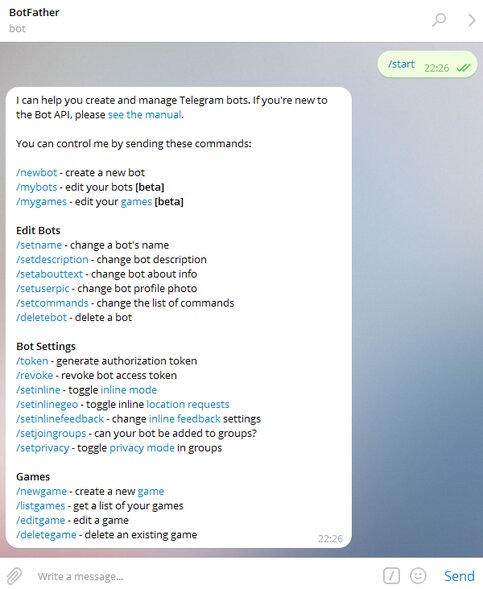Image resolution: width=483 pixels, height=589 pixels.
Task: Click the Send button
Action: (x=459, y=576)
